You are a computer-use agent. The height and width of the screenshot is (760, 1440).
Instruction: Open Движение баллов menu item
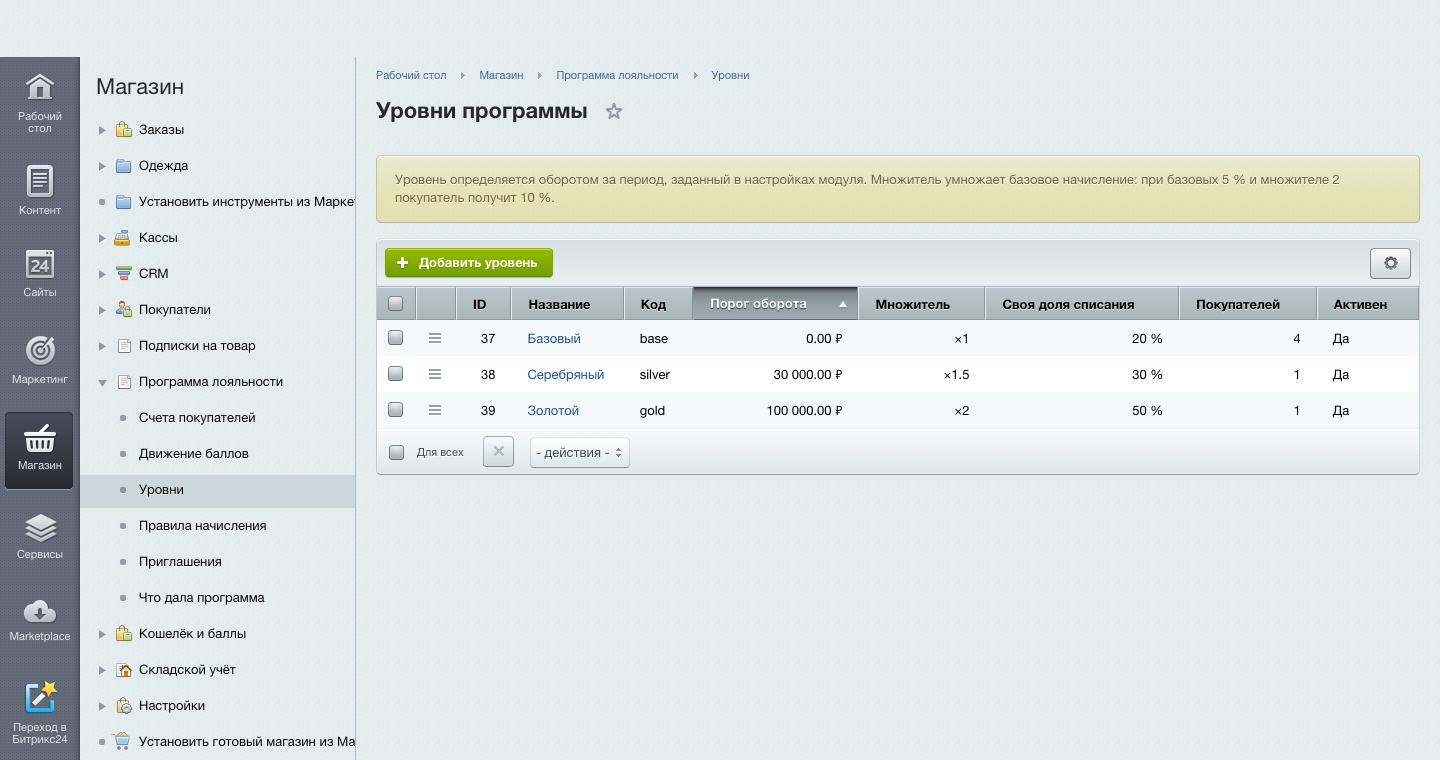(194, 454)
